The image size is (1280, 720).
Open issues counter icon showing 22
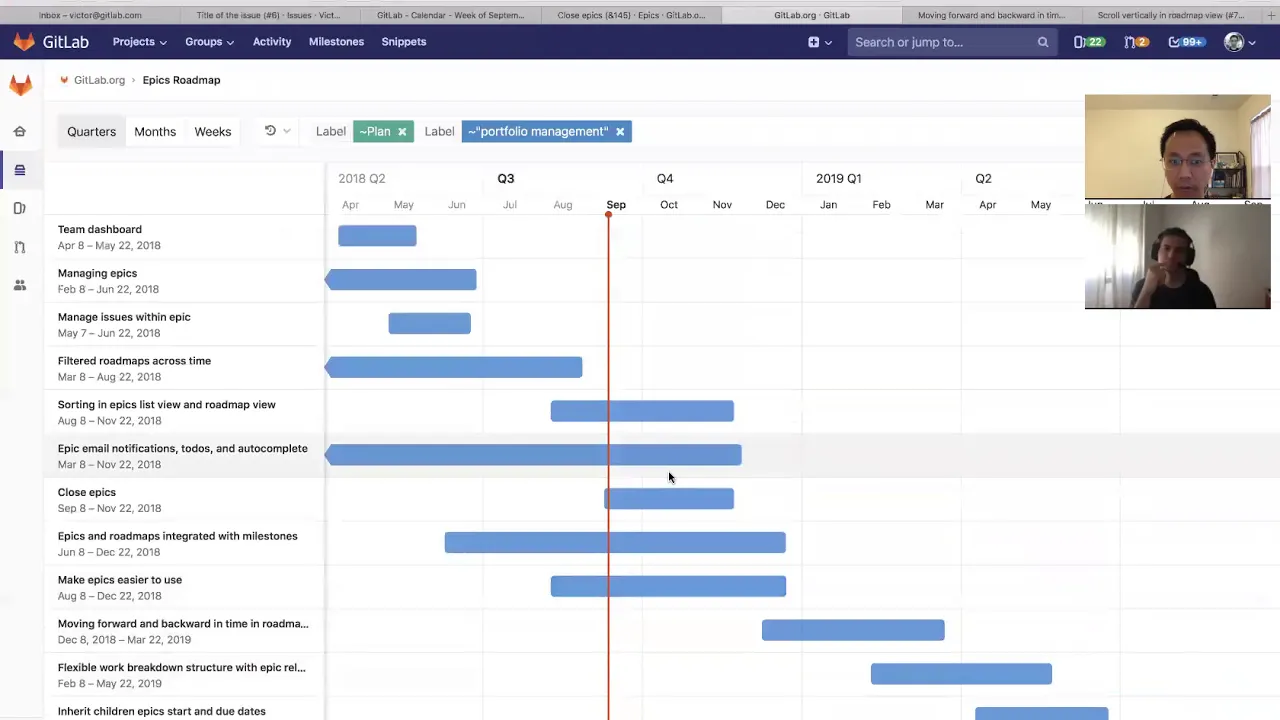tap(1088, 42)
